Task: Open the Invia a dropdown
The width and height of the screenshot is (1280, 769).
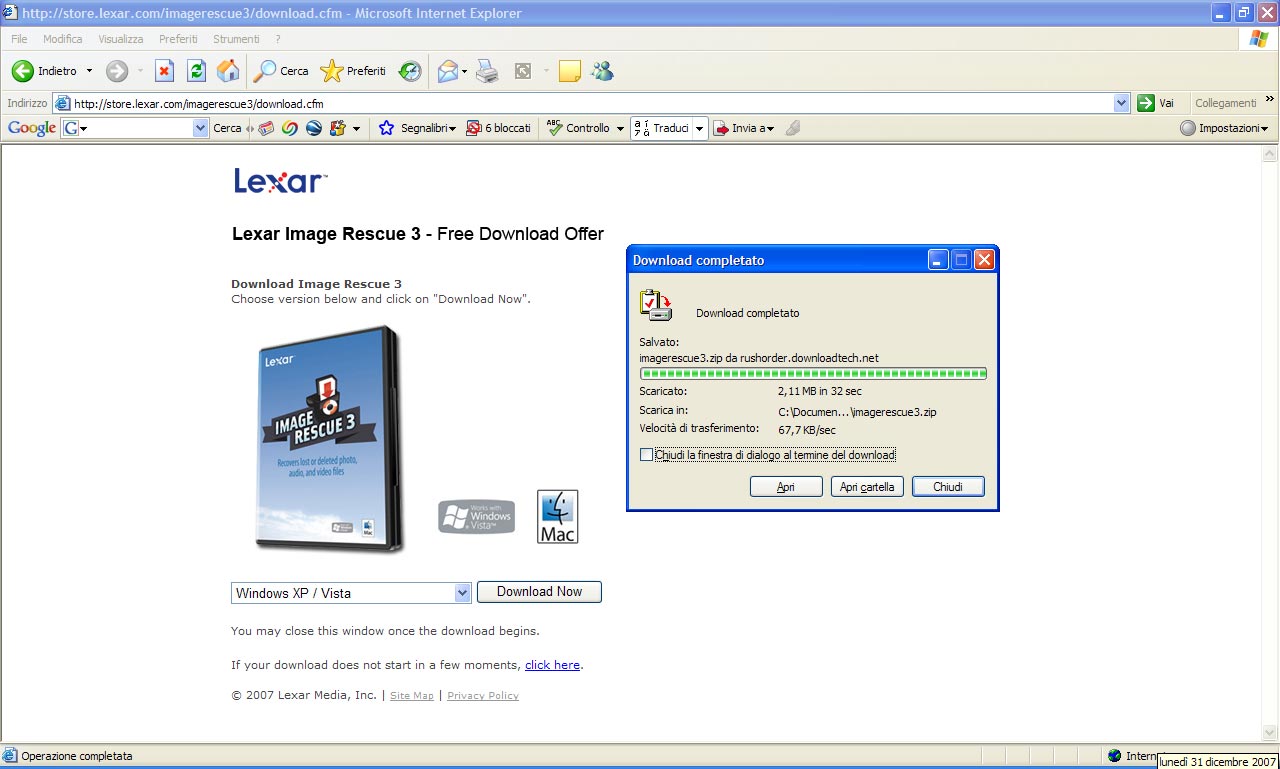Action: tap(743, 128)
